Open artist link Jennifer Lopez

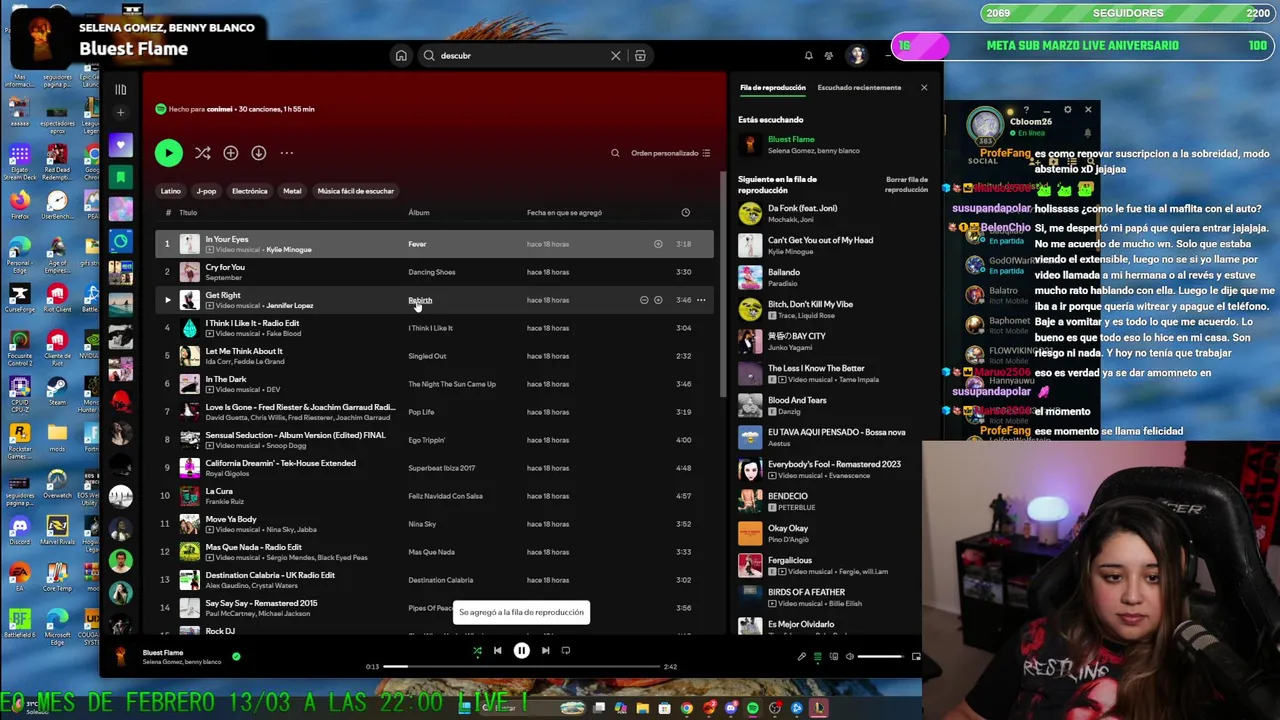(289, 306)
